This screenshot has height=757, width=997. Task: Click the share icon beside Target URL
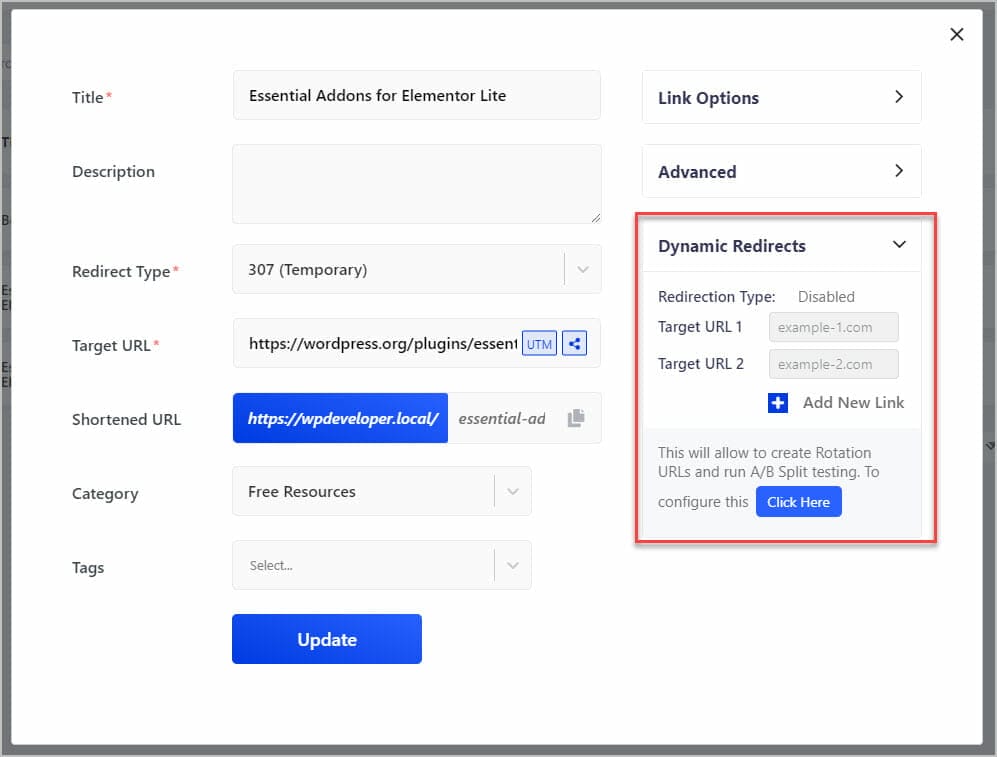[x=574, y=344]
